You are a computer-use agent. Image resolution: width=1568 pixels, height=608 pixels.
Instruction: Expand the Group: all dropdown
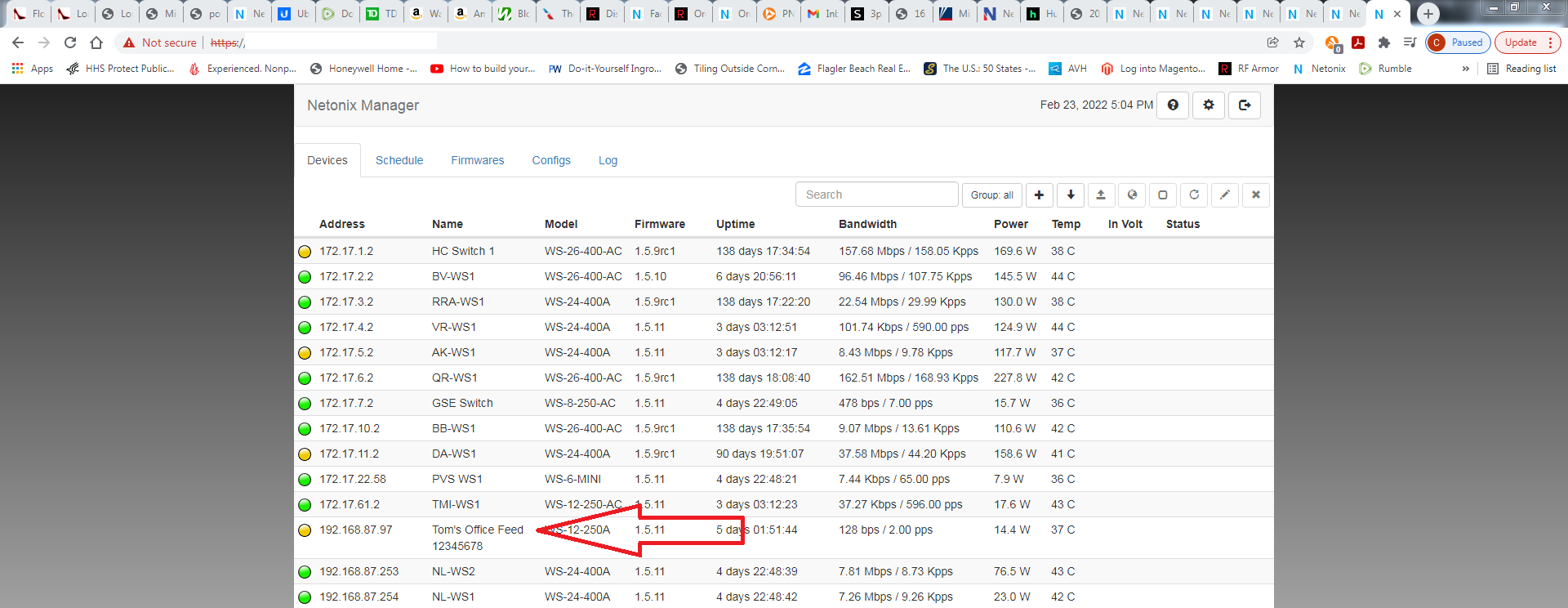pyautogui.click(x=991, y=194)
